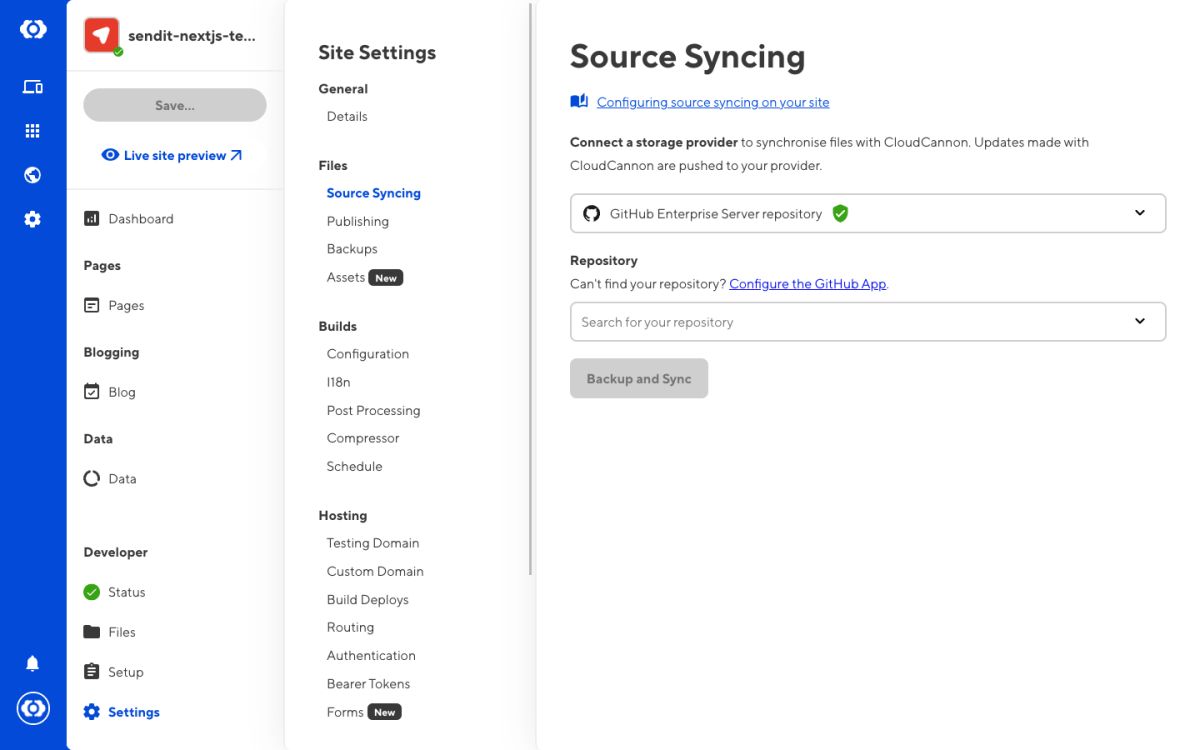Expand the storage provider dropdown
The width and height of the screenshot is (1200, 750).
tap(1139, 213)
